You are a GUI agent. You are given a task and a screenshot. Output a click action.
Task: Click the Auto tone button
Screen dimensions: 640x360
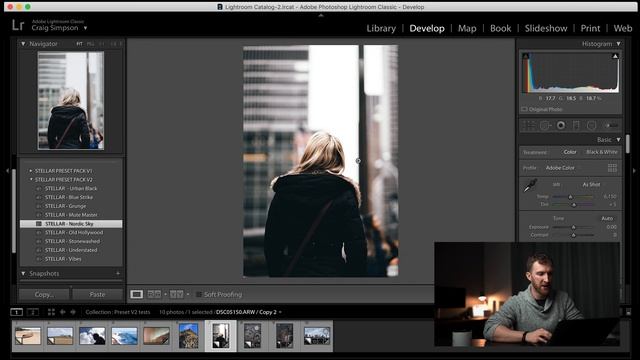[607, 218]
